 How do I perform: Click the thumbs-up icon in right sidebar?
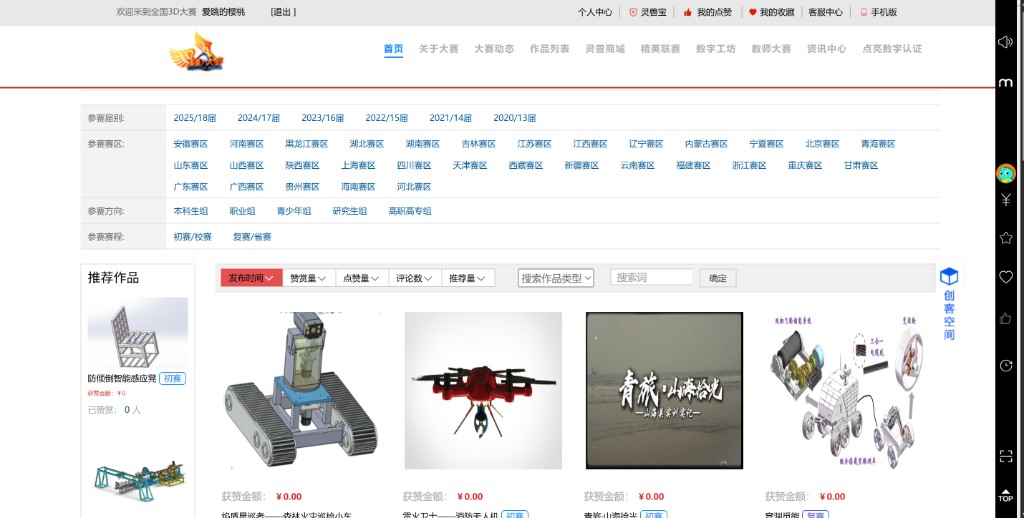pos(1006,318)
